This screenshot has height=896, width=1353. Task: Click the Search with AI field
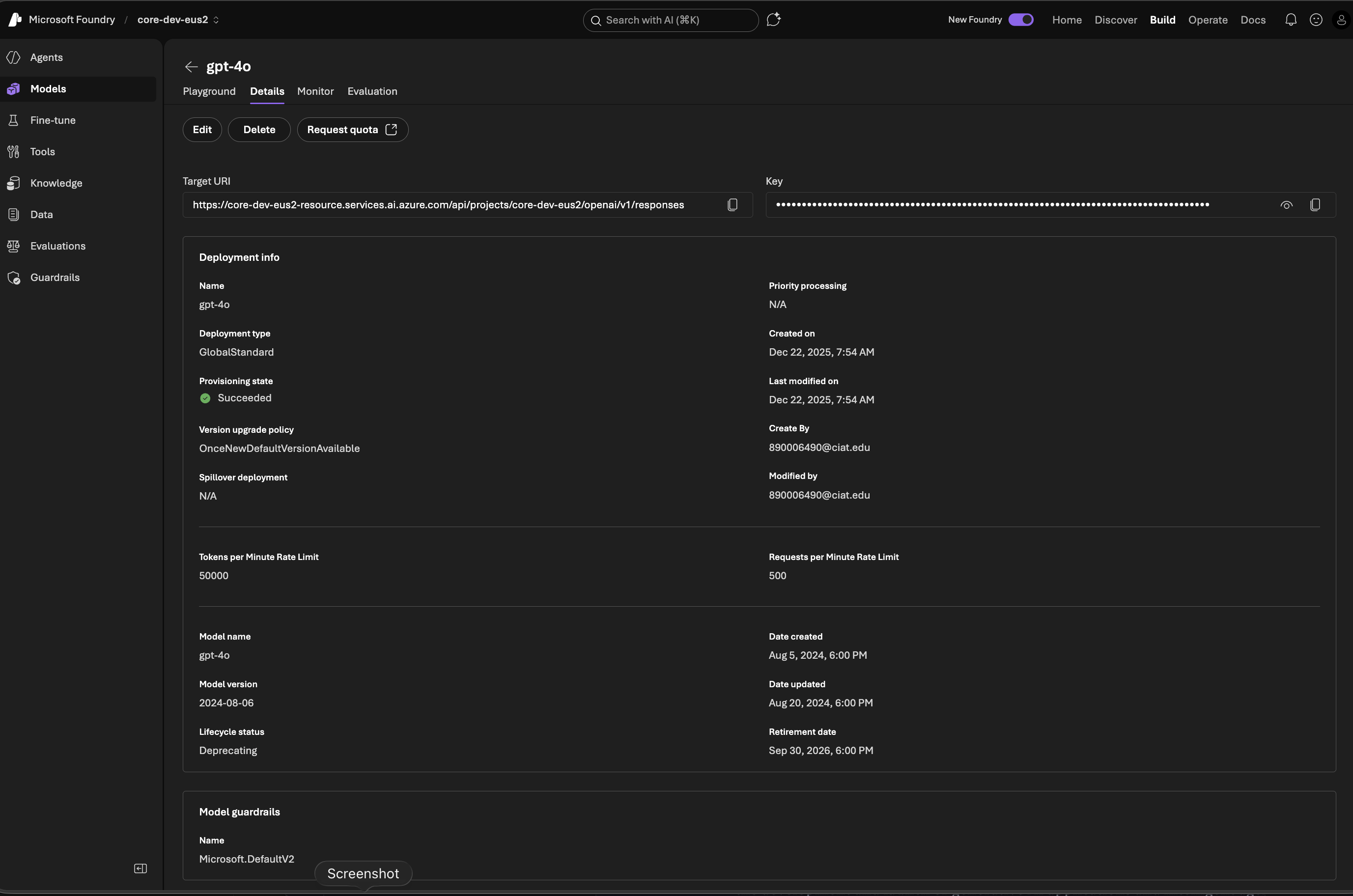tap(671, 20)
